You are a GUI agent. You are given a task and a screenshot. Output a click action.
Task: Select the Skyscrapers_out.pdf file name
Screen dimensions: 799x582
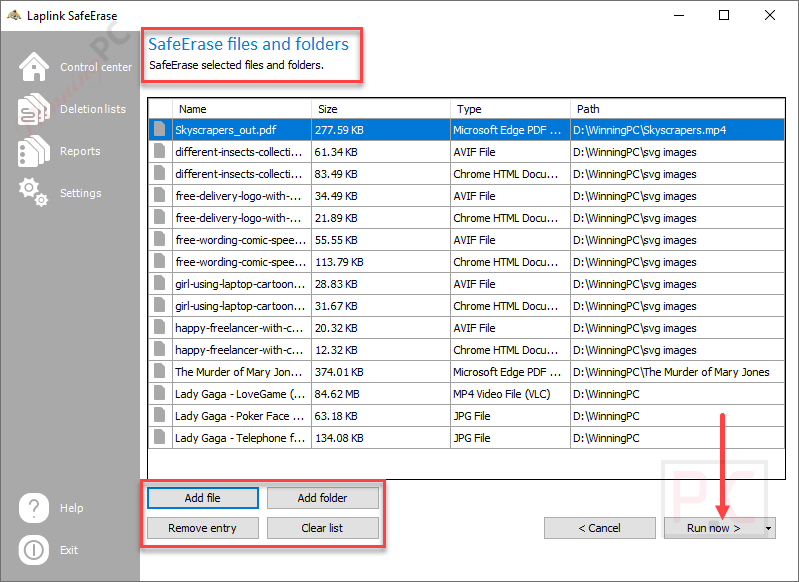pyautogui.click(x=226, y=130)
